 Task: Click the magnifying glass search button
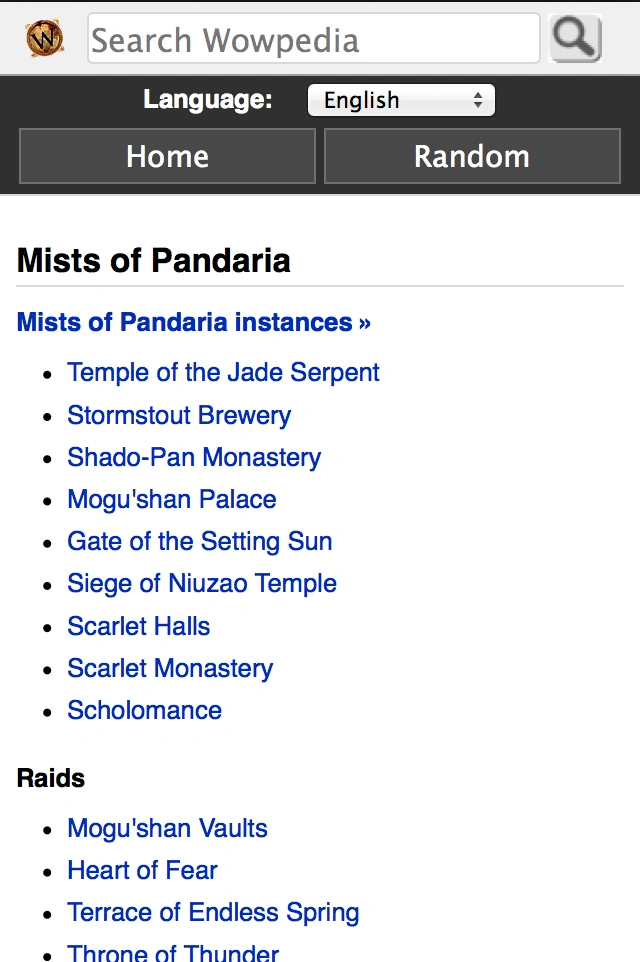coord(575,39)
